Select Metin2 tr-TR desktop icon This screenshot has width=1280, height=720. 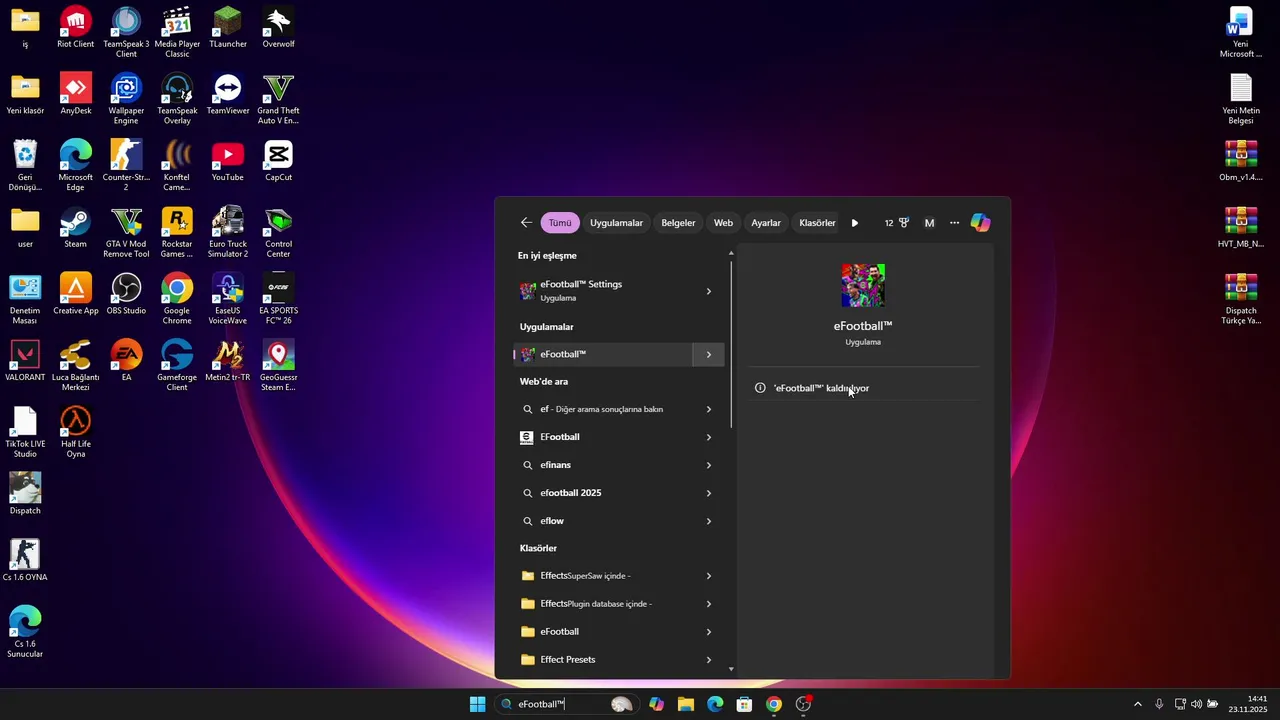[228, 361]
